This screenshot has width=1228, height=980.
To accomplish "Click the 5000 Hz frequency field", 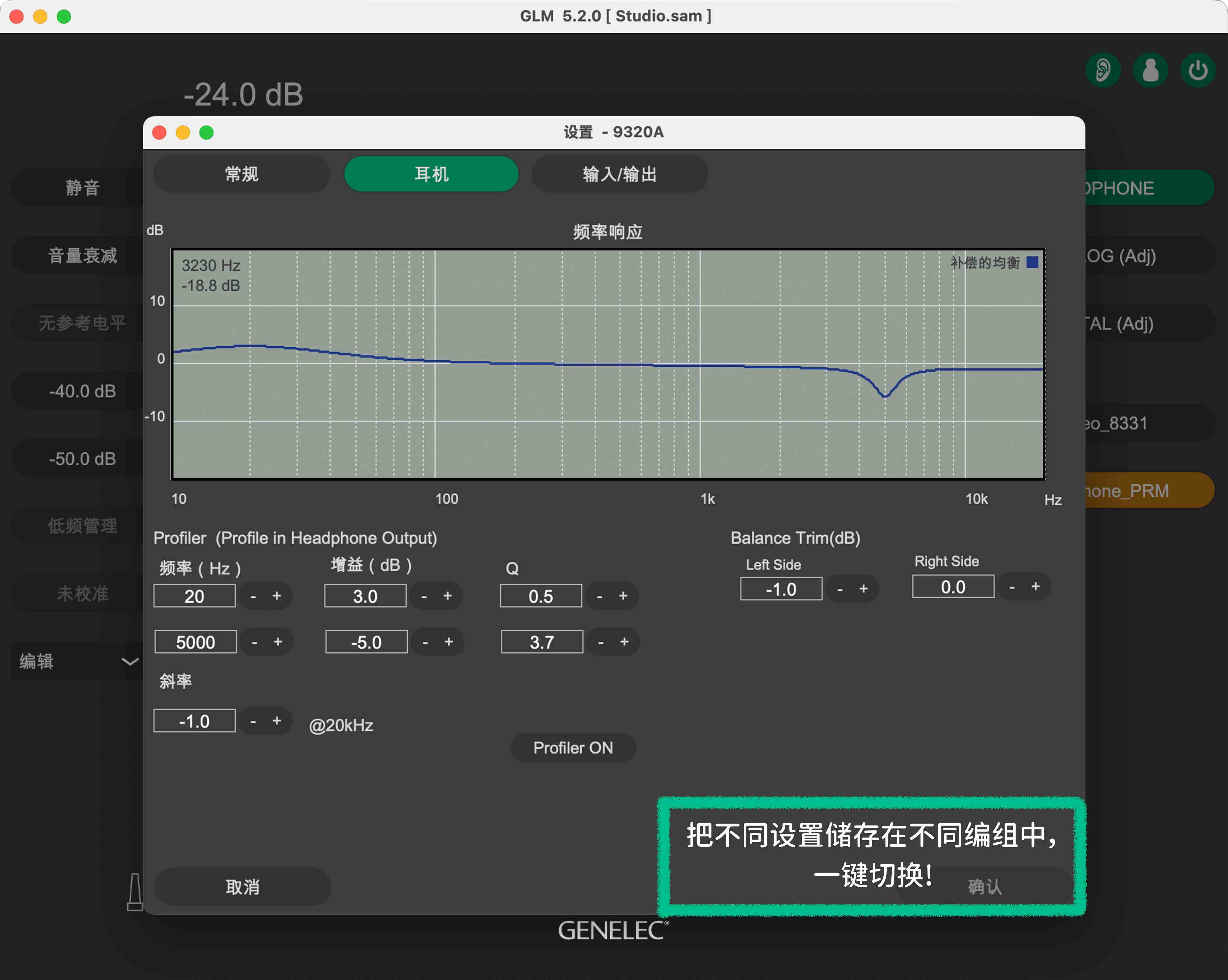I will tap(195, 642).
